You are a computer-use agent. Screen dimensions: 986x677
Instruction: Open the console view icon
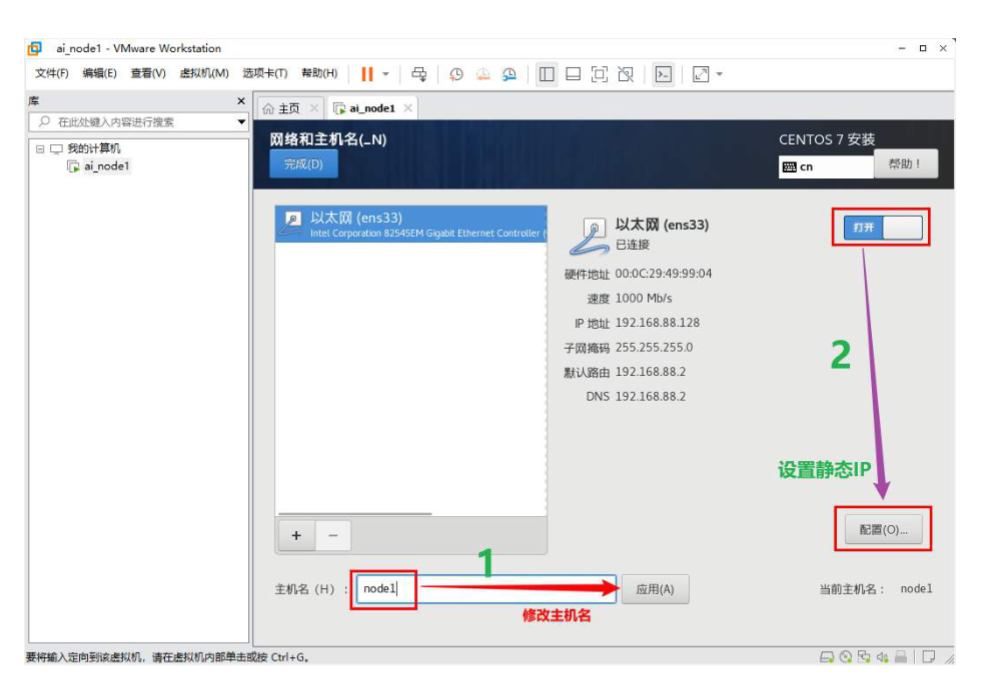[x=663, y=74]
